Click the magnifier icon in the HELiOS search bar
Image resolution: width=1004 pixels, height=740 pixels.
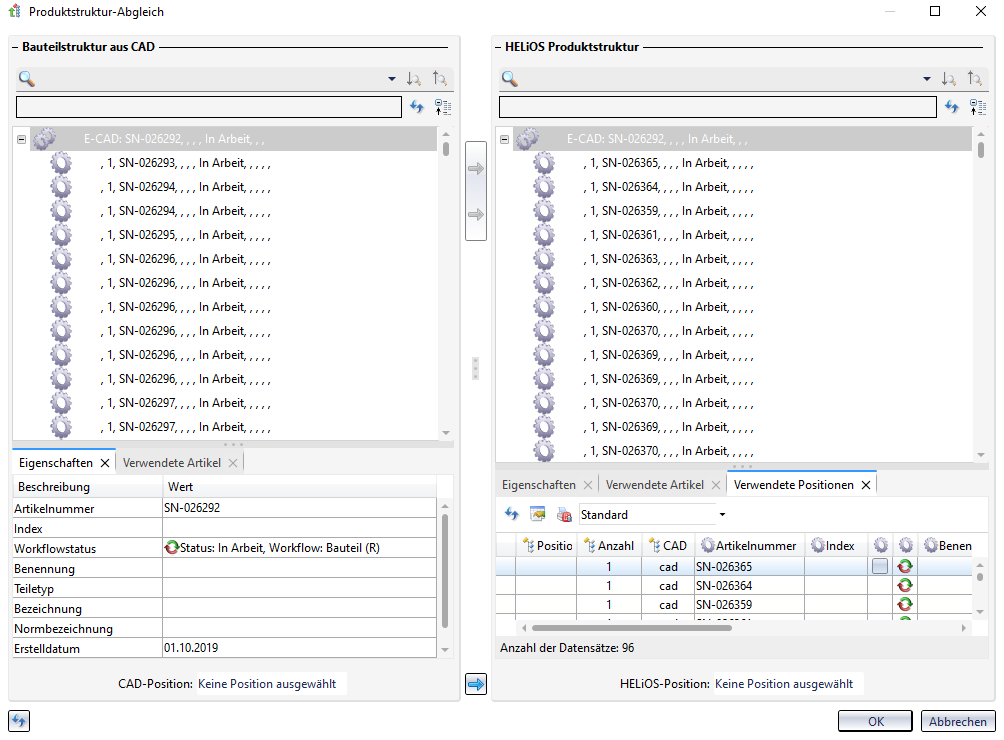coord(510,79)
